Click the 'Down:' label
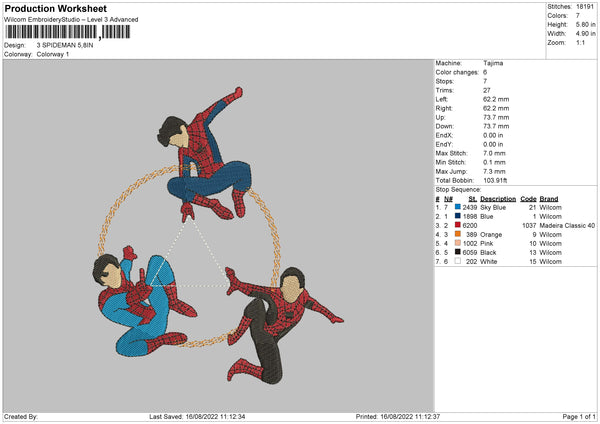 point(444,126)
